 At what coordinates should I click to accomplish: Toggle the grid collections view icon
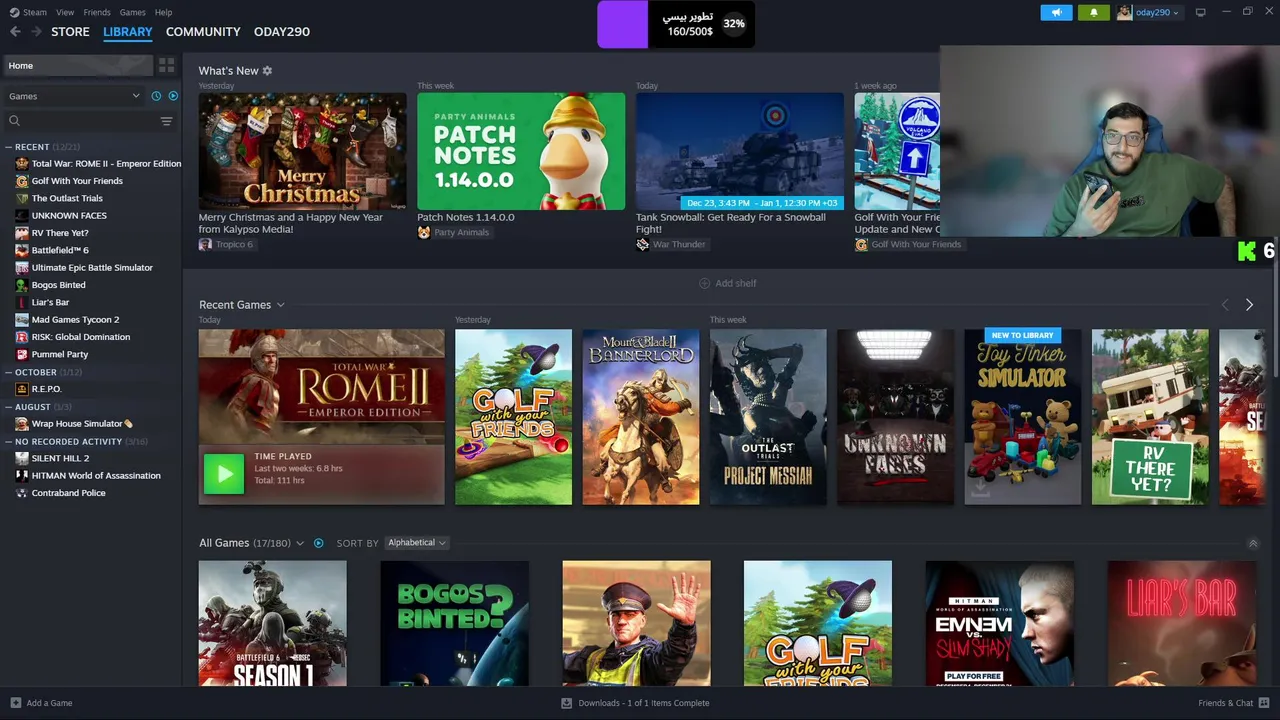(x=167, y=65)
